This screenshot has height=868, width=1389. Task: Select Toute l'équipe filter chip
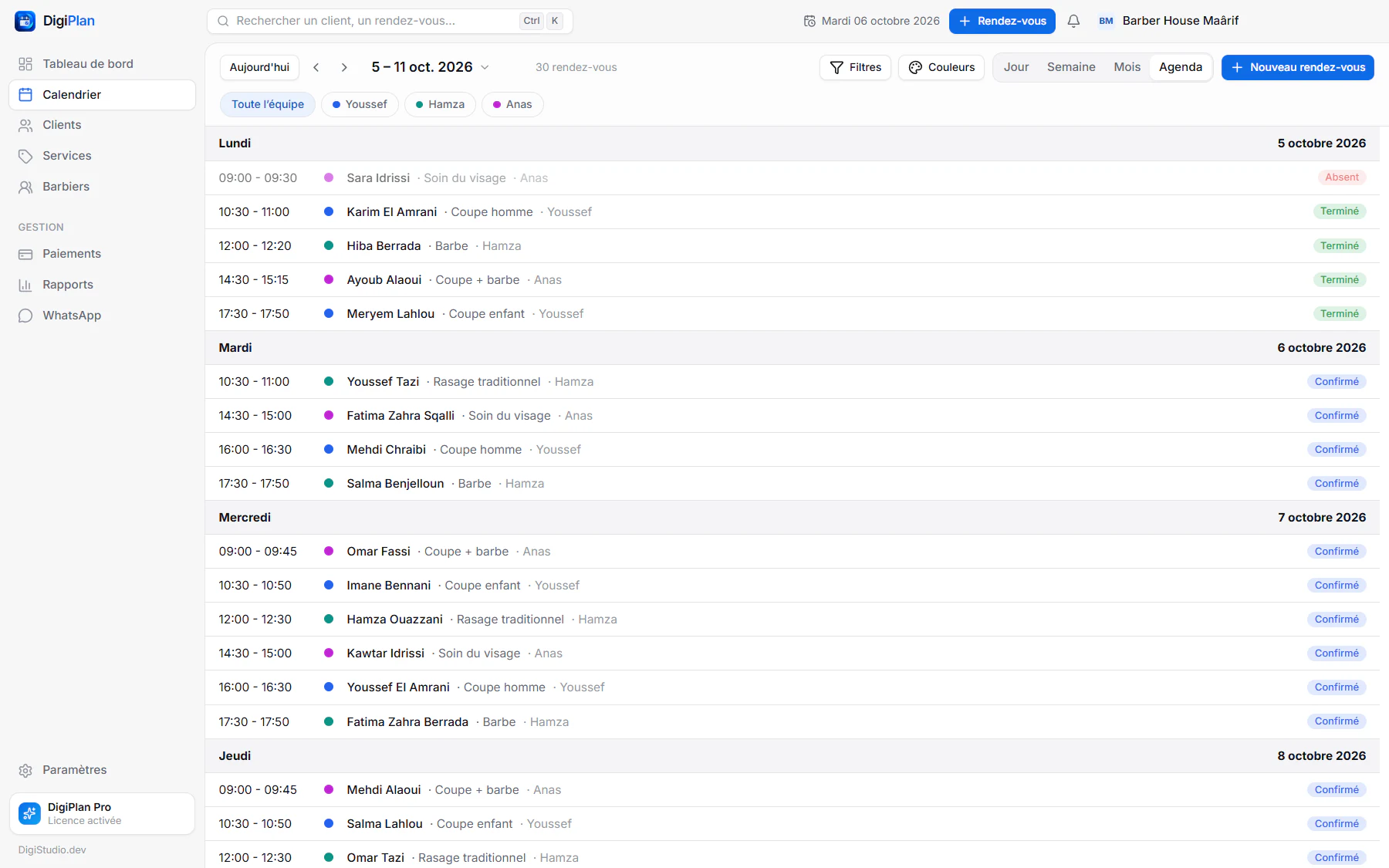(268, 104)
